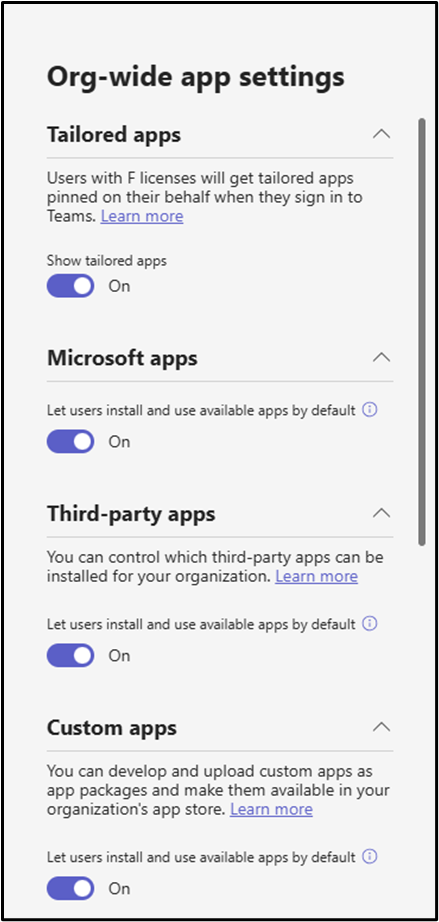Image resolution: width=439 pixels, height=922 pixels.
Task: Turn off the Show tailored apps toggle
Action: pos(70,286)
